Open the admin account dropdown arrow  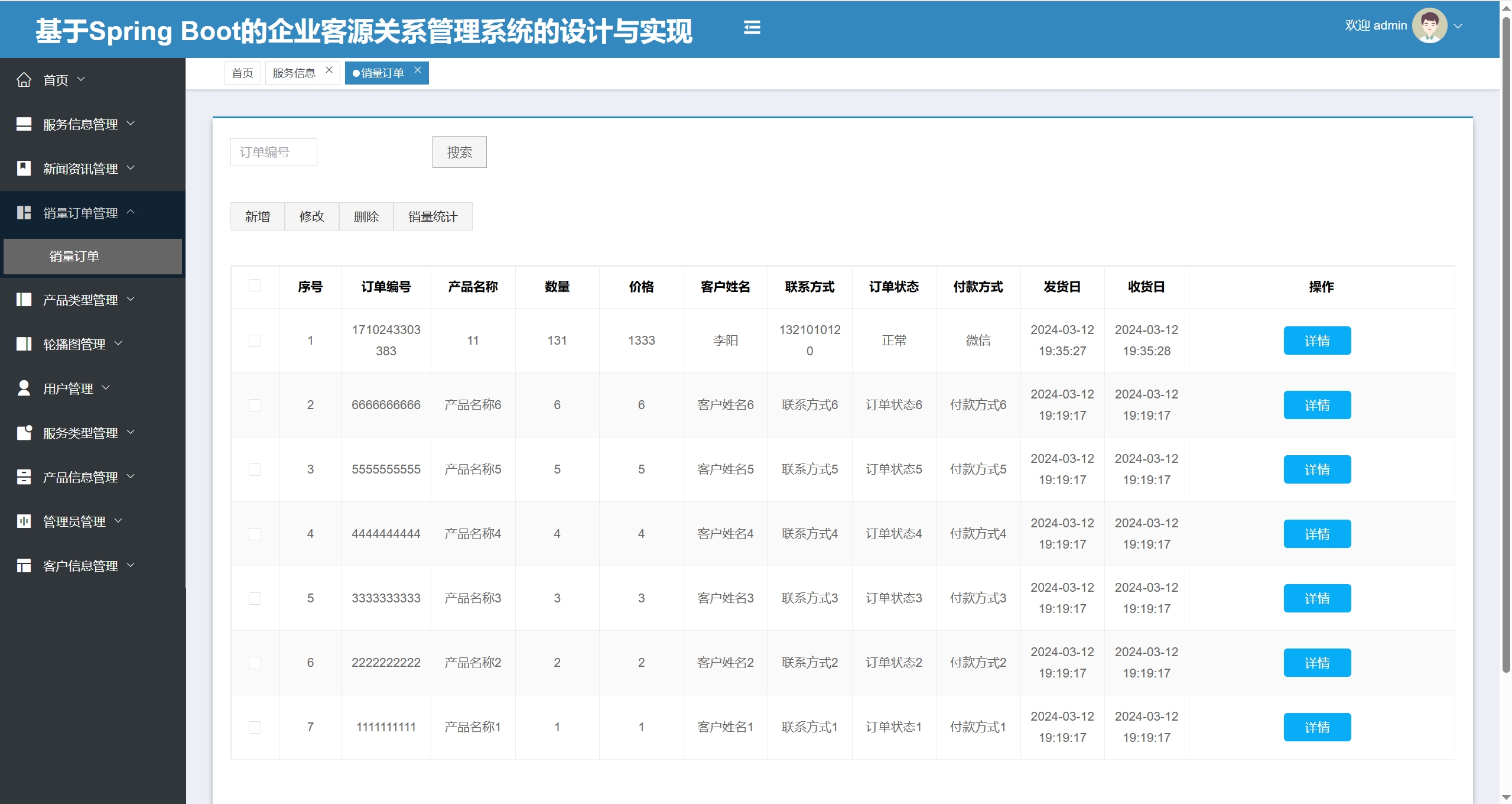click(x=1458, y=26)
